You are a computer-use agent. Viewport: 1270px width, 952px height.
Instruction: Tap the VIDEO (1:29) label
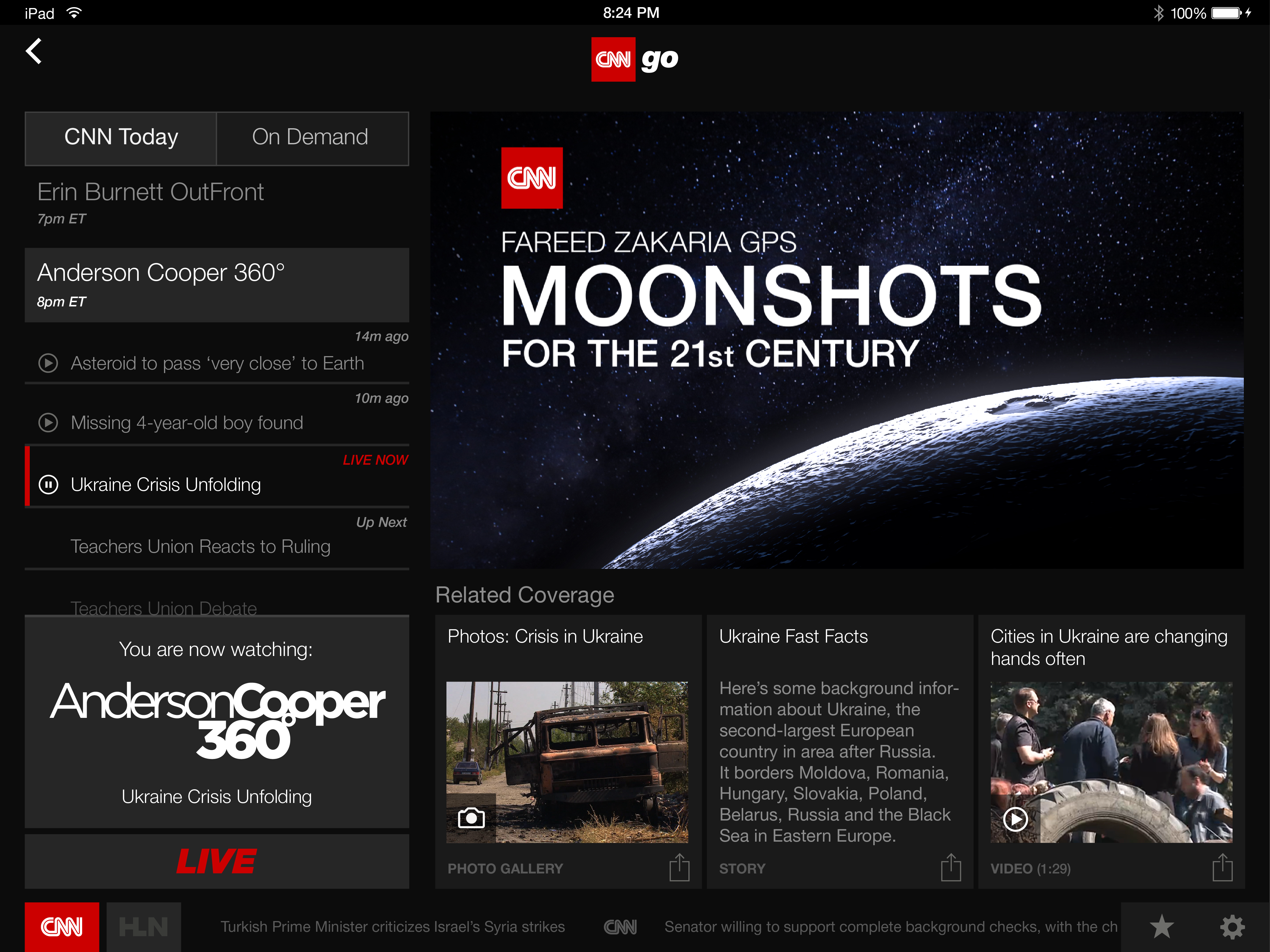[1031, 869]
